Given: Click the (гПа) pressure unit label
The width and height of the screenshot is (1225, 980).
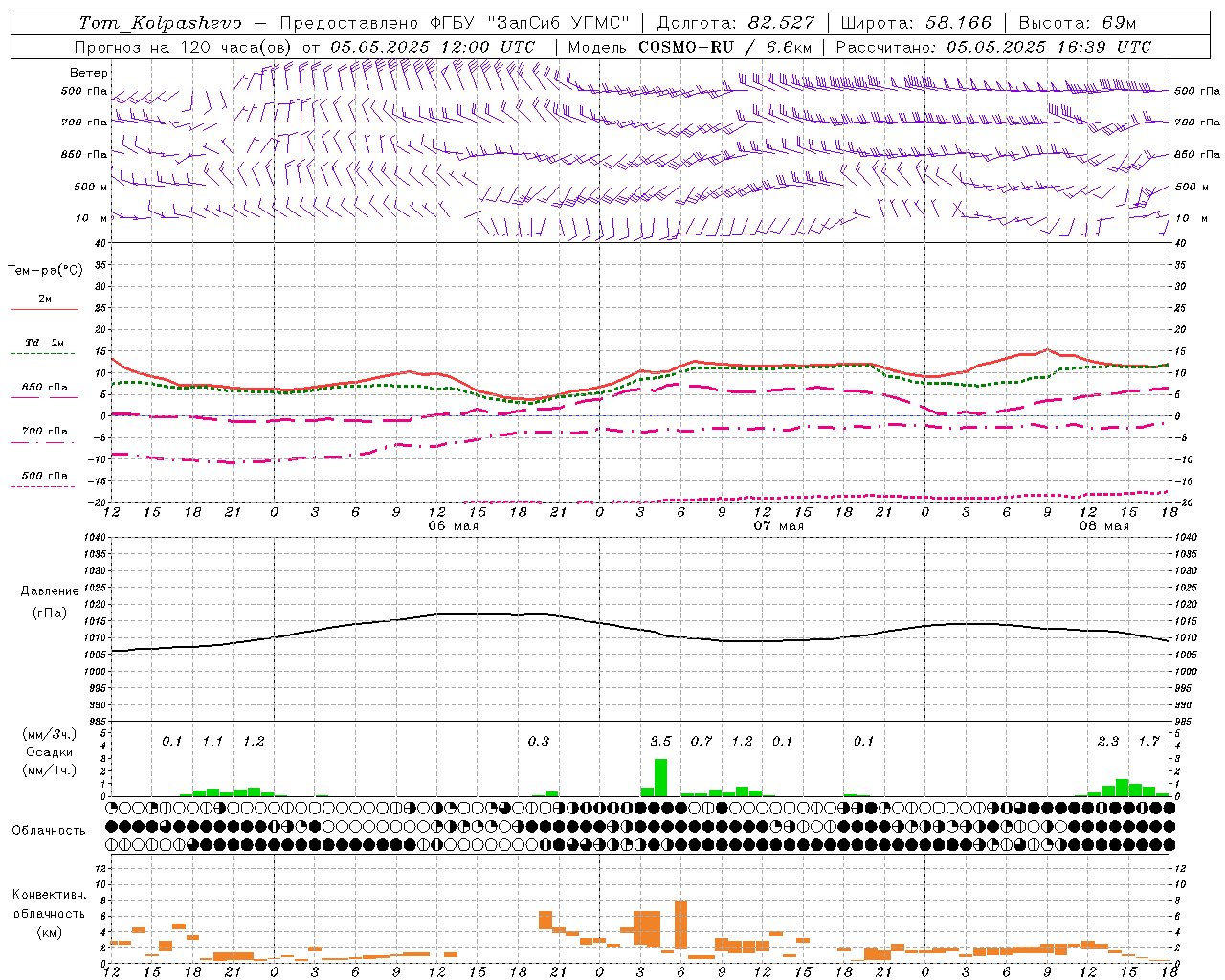Looking at the screenshot, I should coord(50,613).
